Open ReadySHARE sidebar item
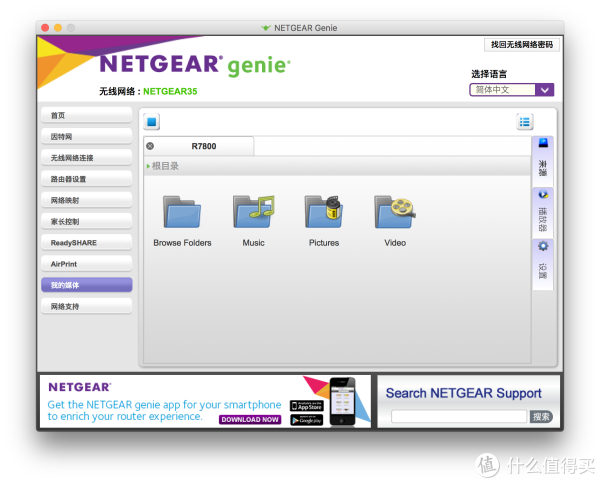 [86, 243]
